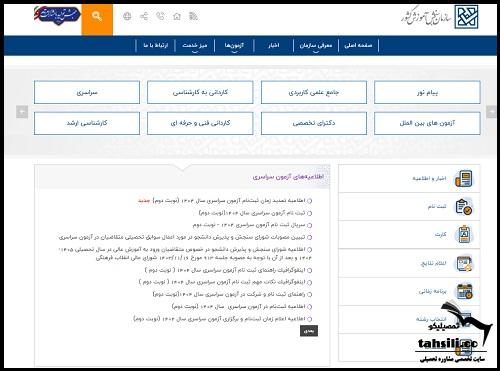
Task: Expand the معرفی سازمان menu
Action: pyautogui.click(x=316, y=45)
